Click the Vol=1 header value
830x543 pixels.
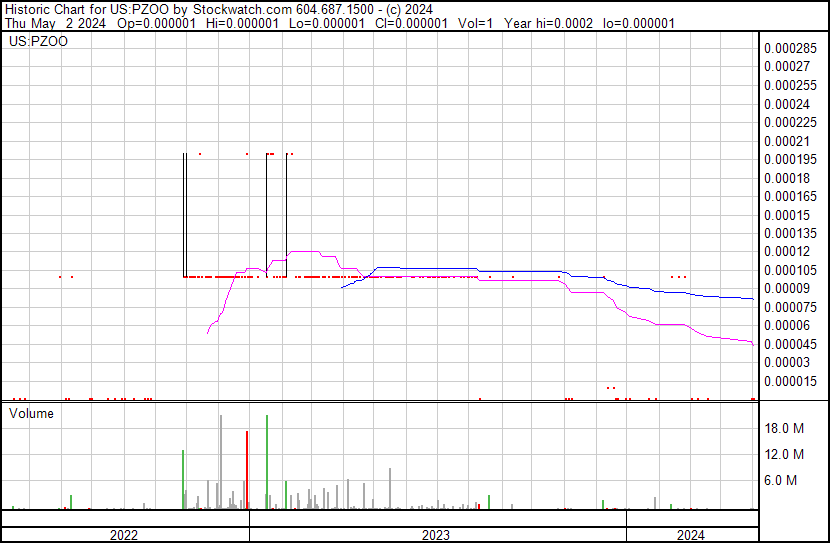pos(475,23)
